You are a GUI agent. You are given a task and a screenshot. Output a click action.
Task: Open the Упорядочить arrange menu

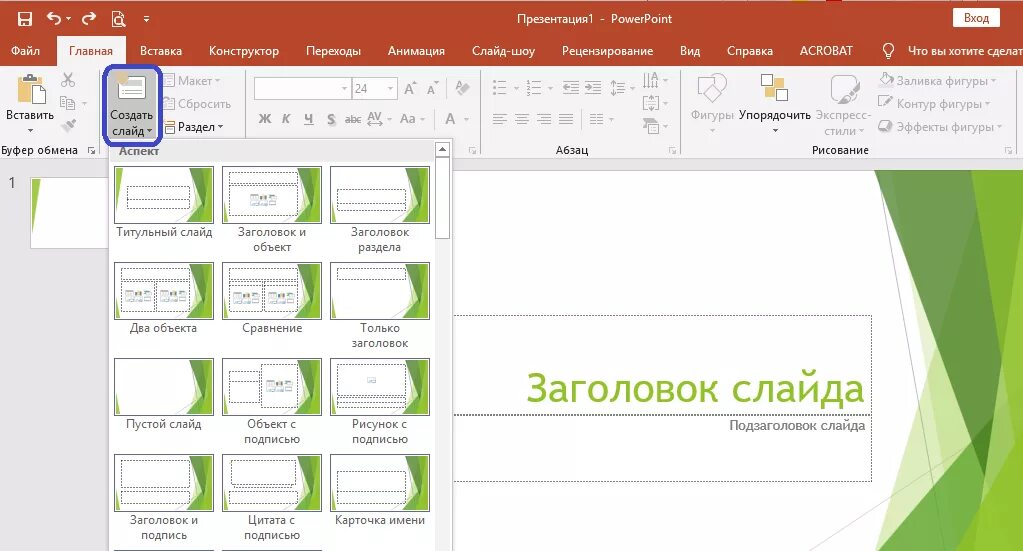point(775,103)
